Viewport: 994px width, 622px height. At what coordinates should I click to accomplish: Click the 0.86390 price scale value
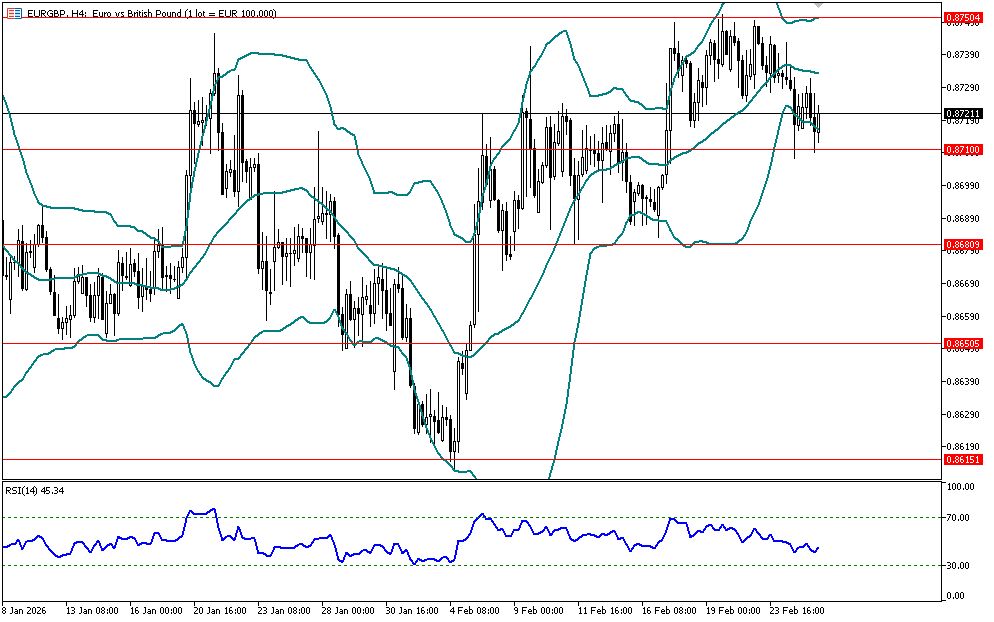[x=961, y=382]
